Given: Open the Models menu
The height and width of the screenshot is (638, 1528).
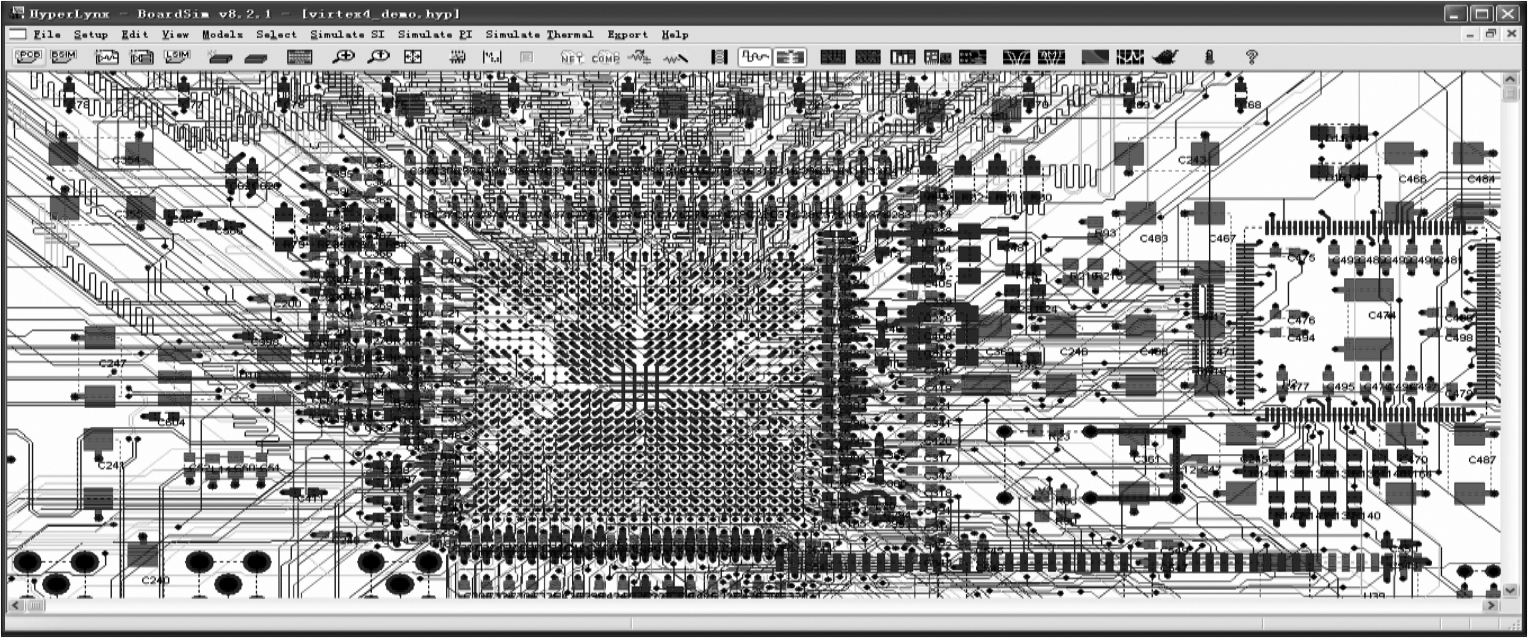Looking at the screenshot, I should [x=222, y=34].
